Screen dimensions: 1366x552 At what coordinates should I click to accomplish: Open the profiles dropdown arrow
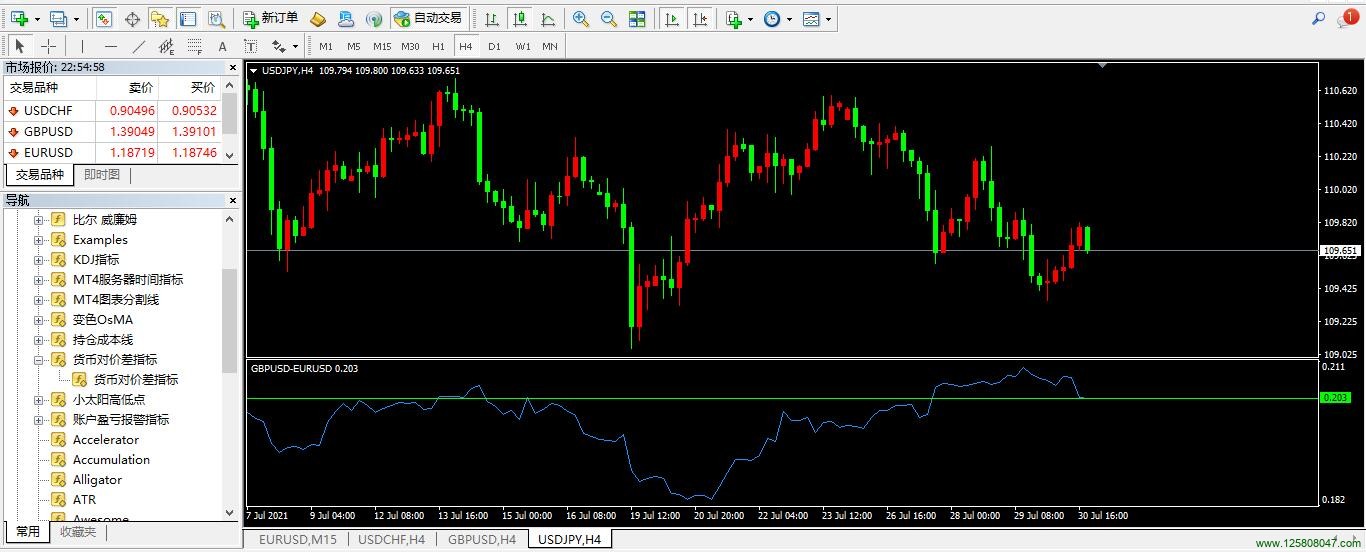pyautogui.click(x=76, y=19)
